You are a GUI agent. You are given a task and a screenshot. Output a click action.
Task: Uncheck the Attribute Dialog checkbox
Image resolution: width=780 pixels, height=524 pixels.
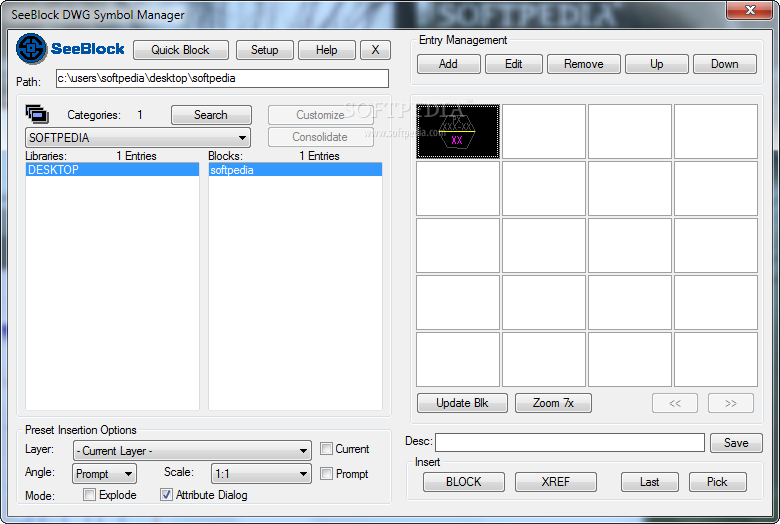coord(166,495)
